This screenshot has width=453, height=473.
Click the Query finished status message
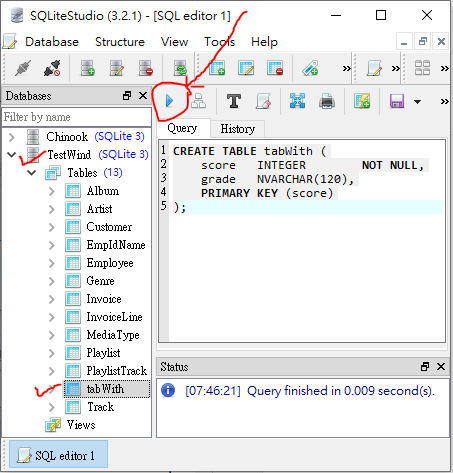[310, 391]
